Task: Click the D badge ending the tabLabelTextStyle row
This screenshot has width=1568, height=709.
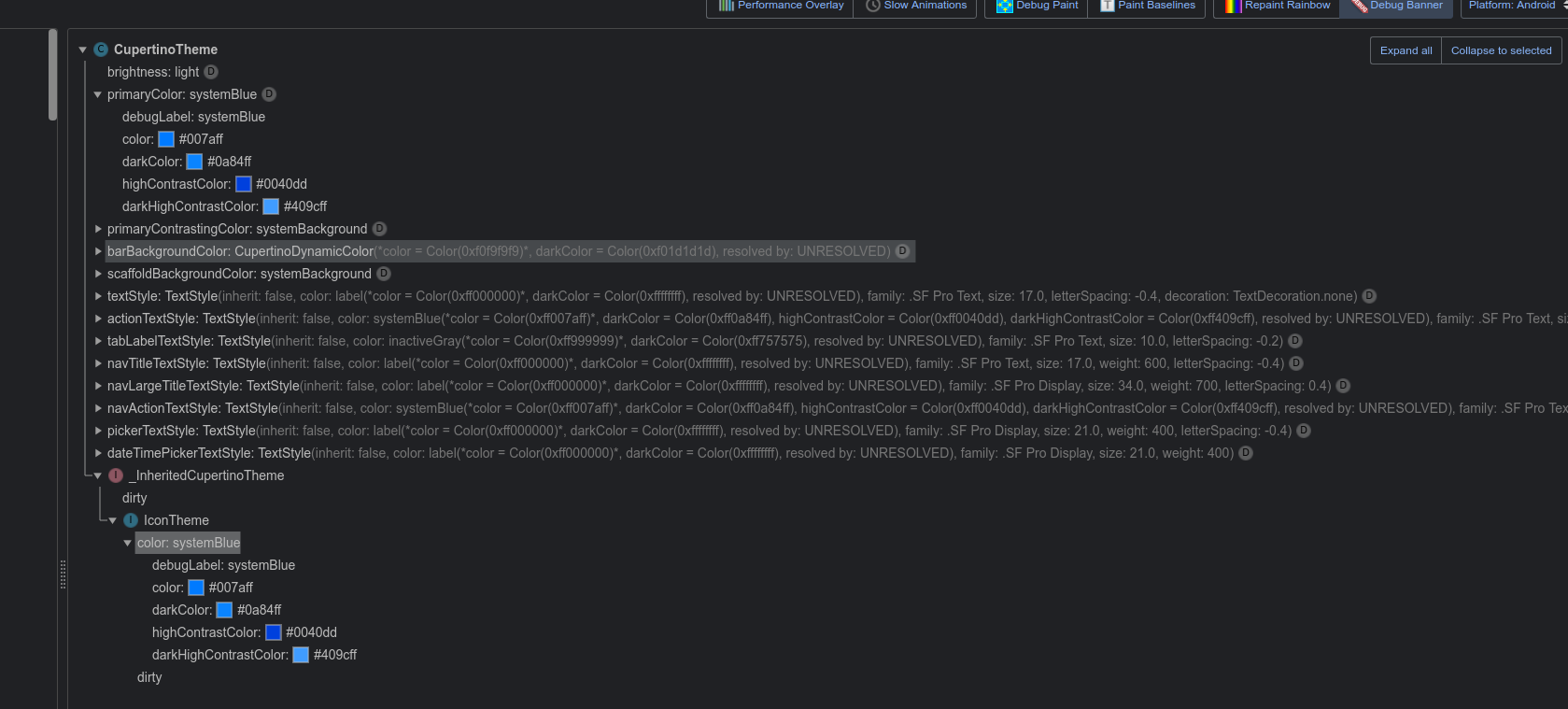Action: pyautogui.click(x=1295, y=341)
